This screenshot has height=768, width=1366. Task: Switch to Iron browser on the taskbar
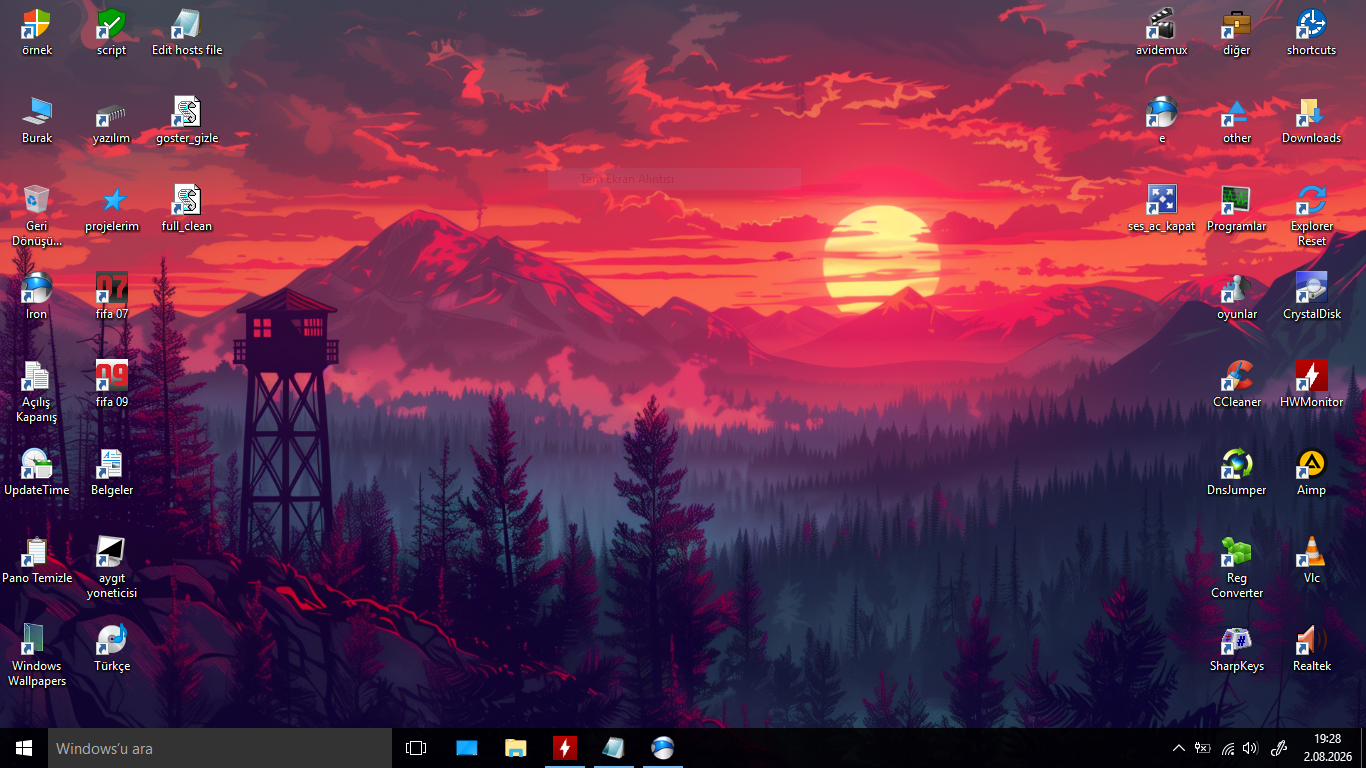tap(662, 748)
